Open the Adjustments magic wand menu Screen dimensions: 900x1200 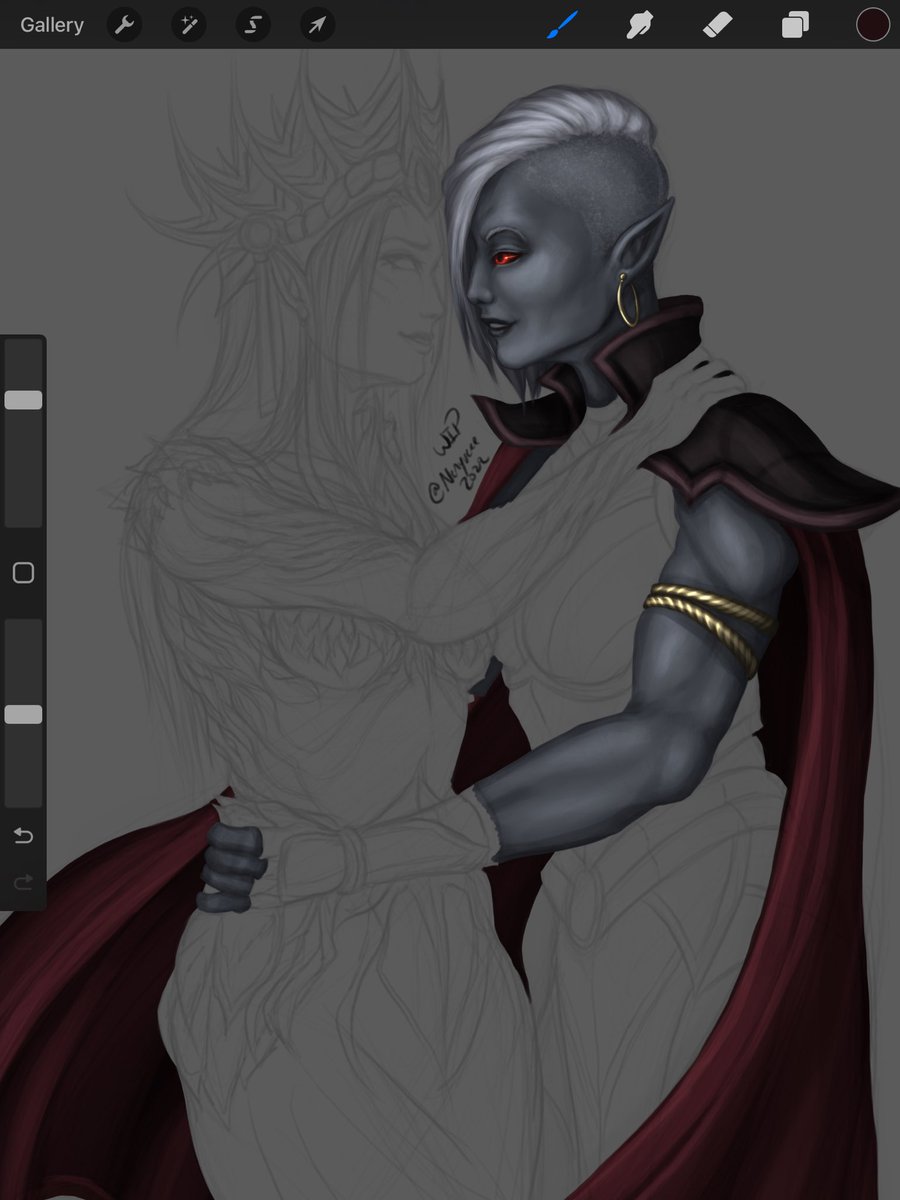(188, 25)
